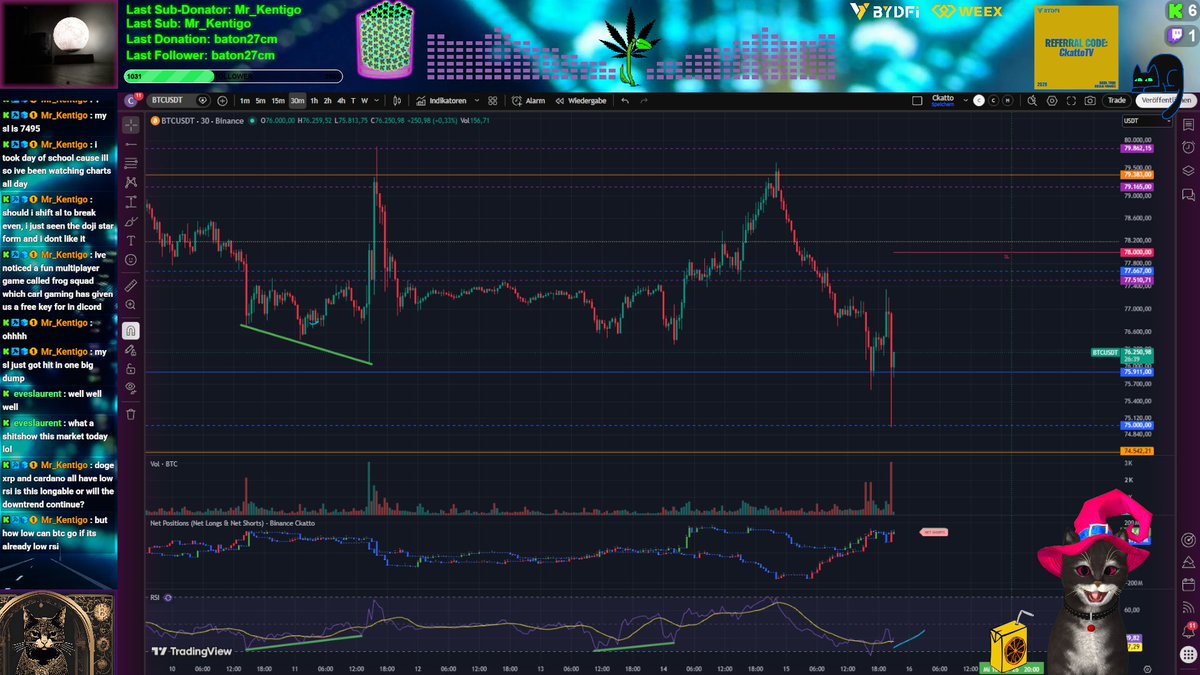Viewport: 1200px width, 675px height.
Task: Expand favorite indicators chevron beside Indikatoren
Action: (x=477, y=100)
